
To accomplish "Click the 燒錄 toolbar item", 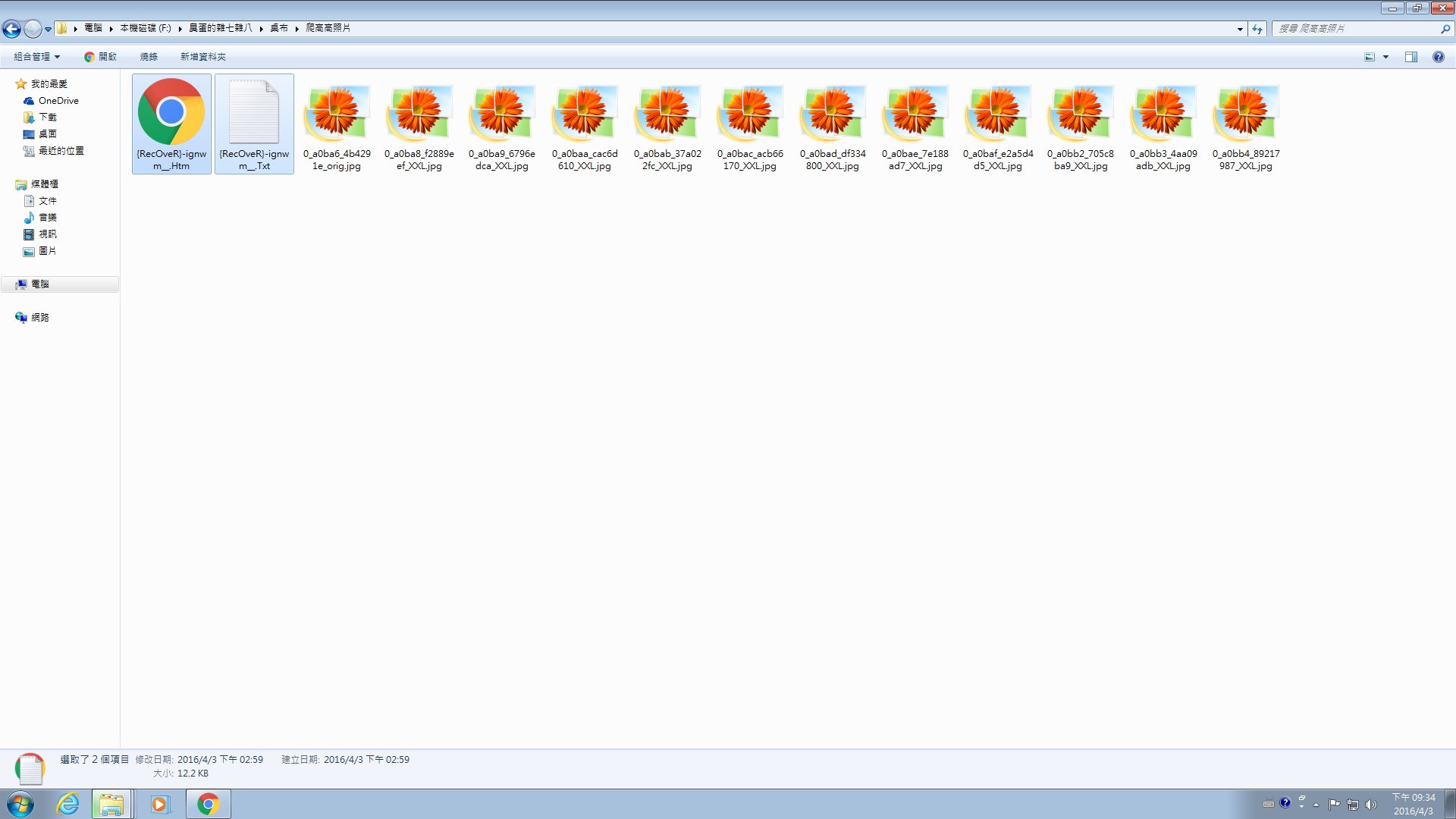I will pyautogui.click(x=149, y=57).
